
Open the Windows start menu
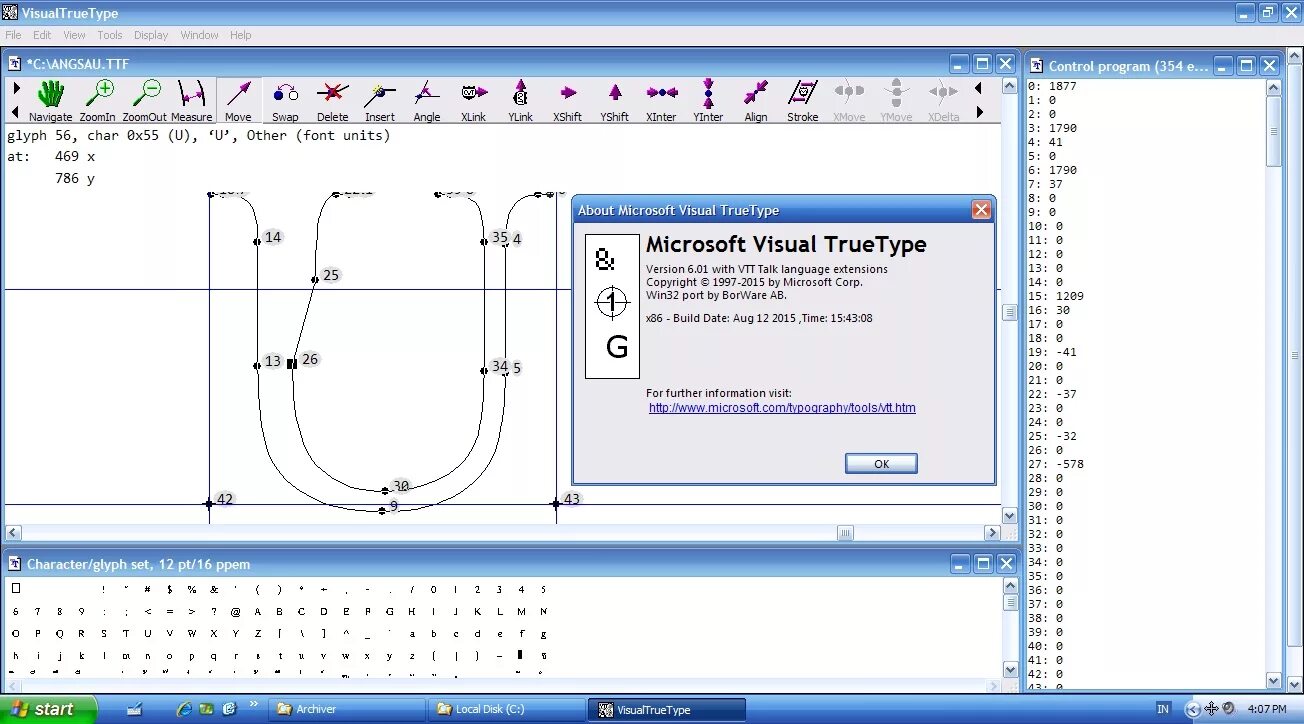48,709
